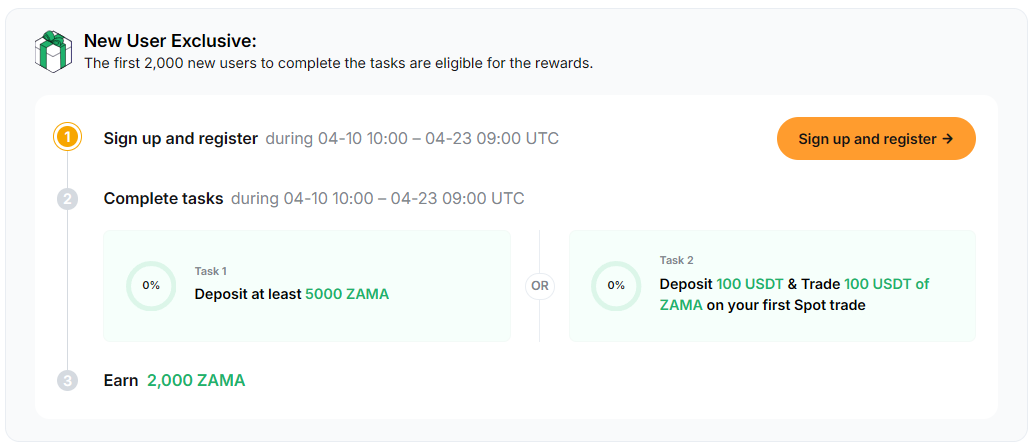Click the 'New User Exclusive:' heading
The image size is (1029, 444).
(x=170, y=41)
